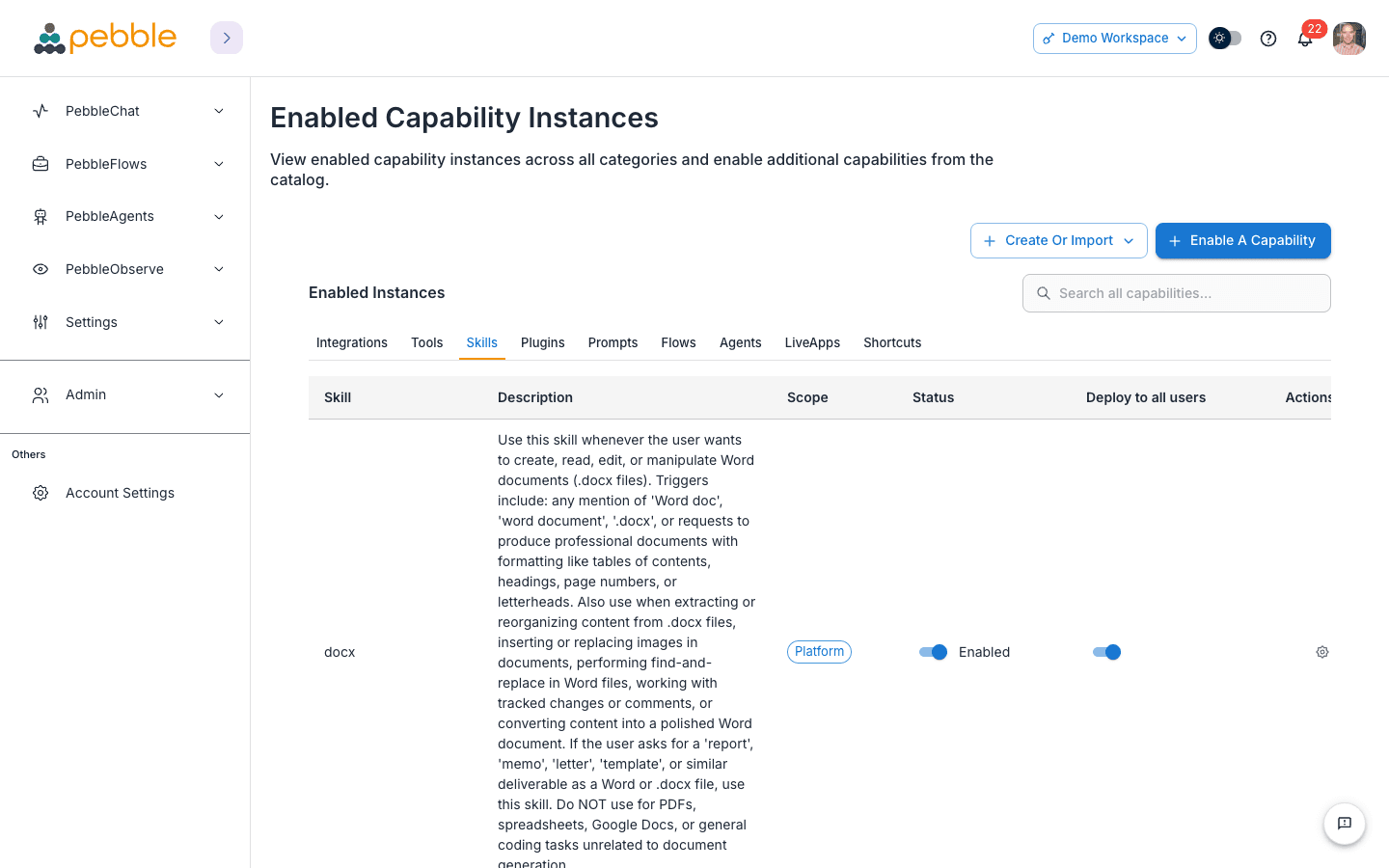
Task: Click the search magnifier icon
Action: coord(1044,293)
